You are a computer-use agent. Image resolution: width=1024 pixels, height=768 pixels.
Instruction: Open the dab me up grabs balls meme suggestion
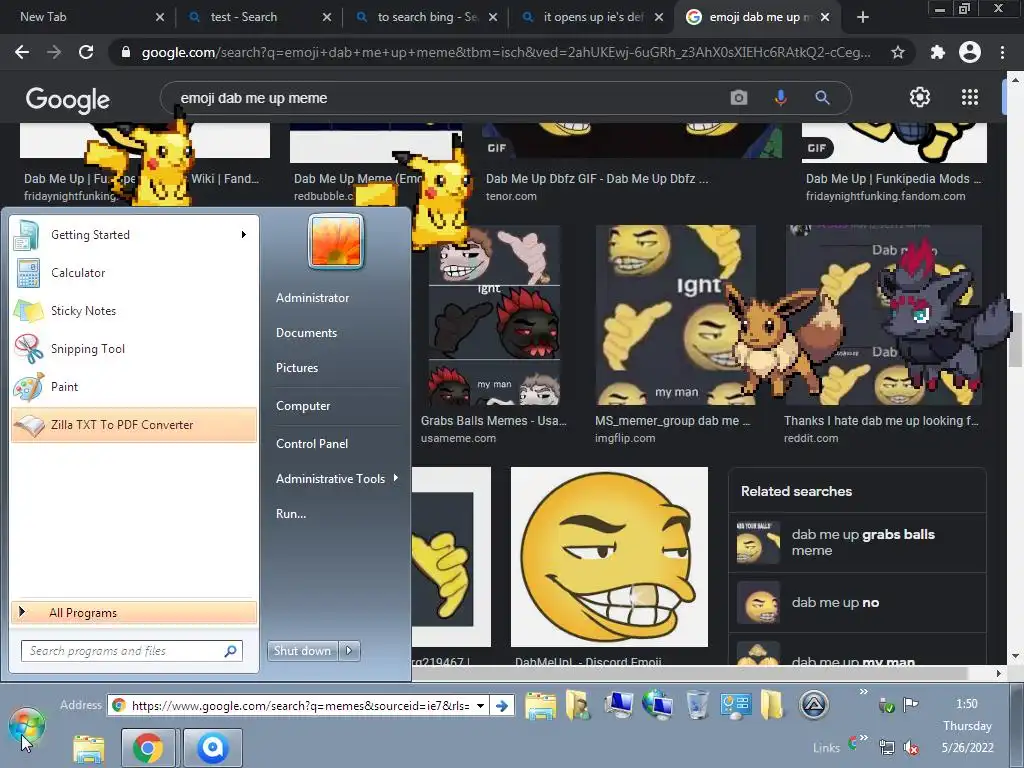857,543
